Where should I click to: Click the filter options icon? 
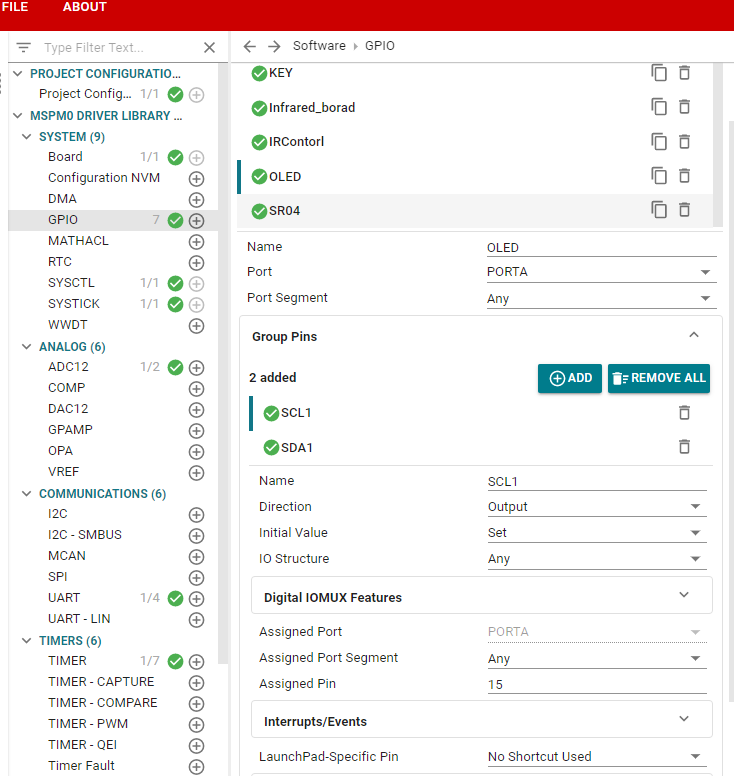point(23,48)
